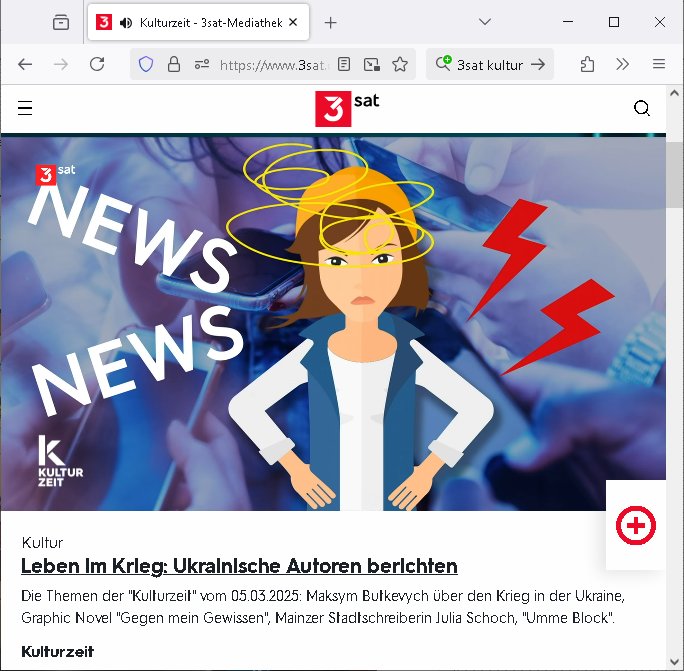The width and height of the screenshot is (684, 671).
Task: Click the red plus circle button
Action: [x=636, y=526]
